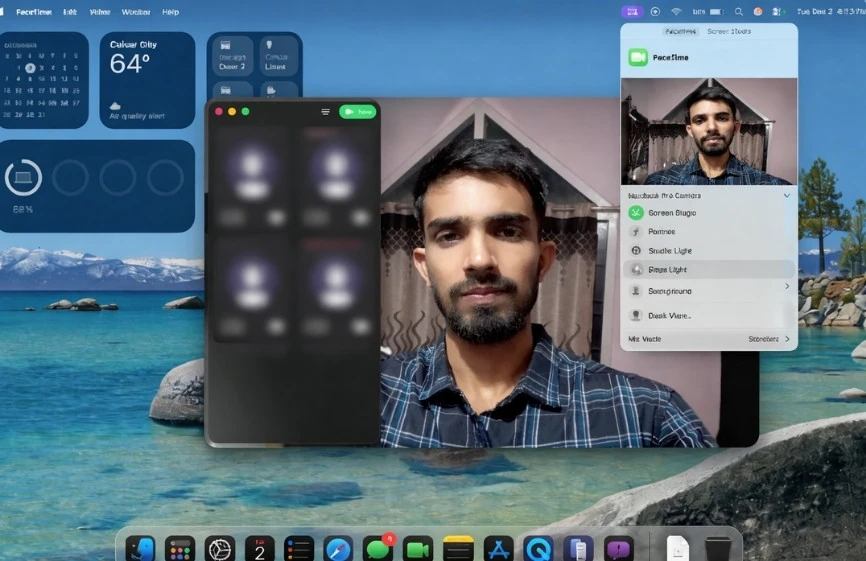Open Notes from the Dock
The image size is (866, 561).
[458, 549]
